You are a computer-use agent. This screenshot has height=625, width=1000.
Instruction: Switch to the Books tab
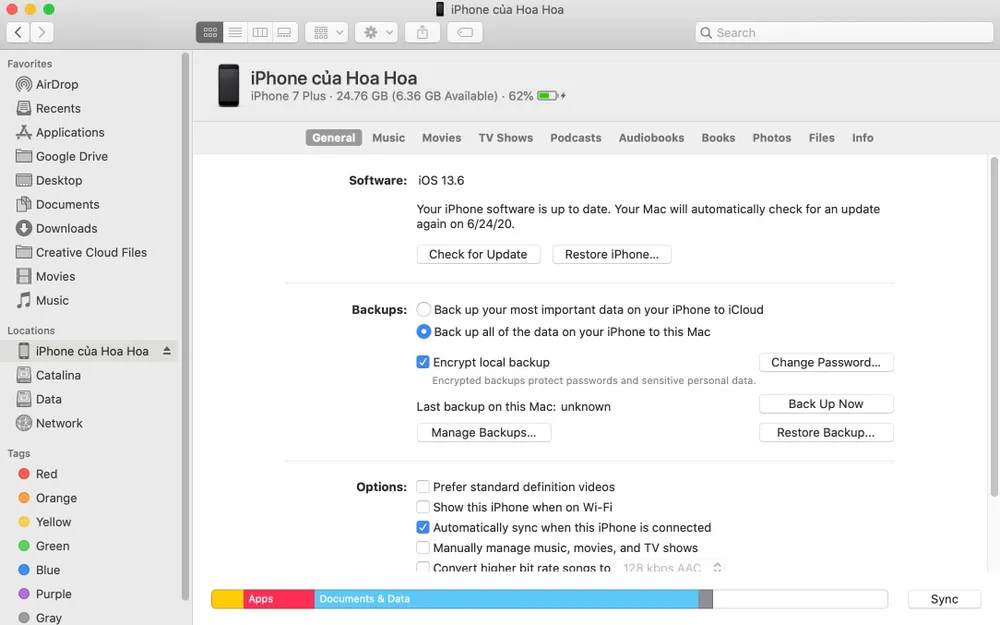[x=718, y=138]
